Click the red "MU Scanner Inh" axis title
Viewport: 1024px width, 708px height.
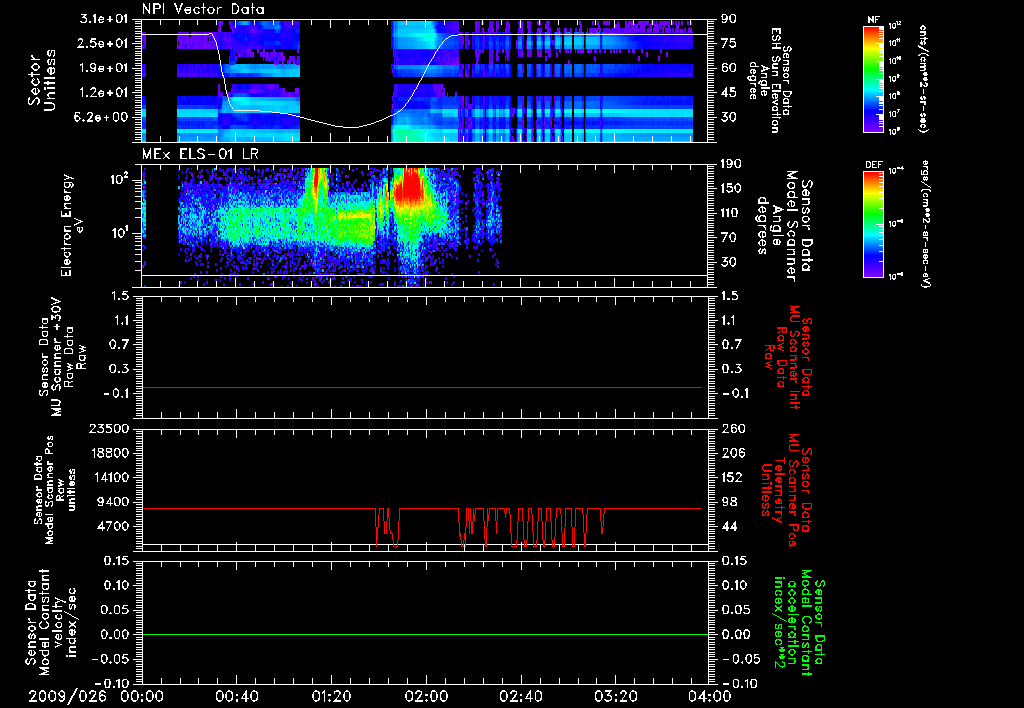pyautogui.click(x=788, y=357)
